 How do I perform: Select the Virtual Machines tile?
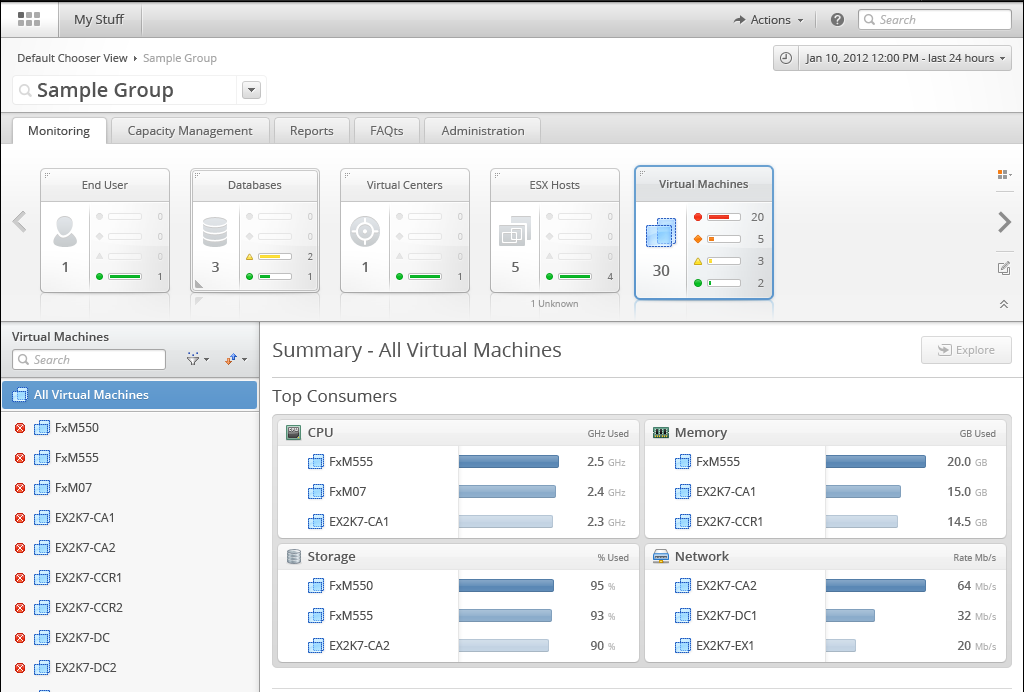click(x=704, y=232)
